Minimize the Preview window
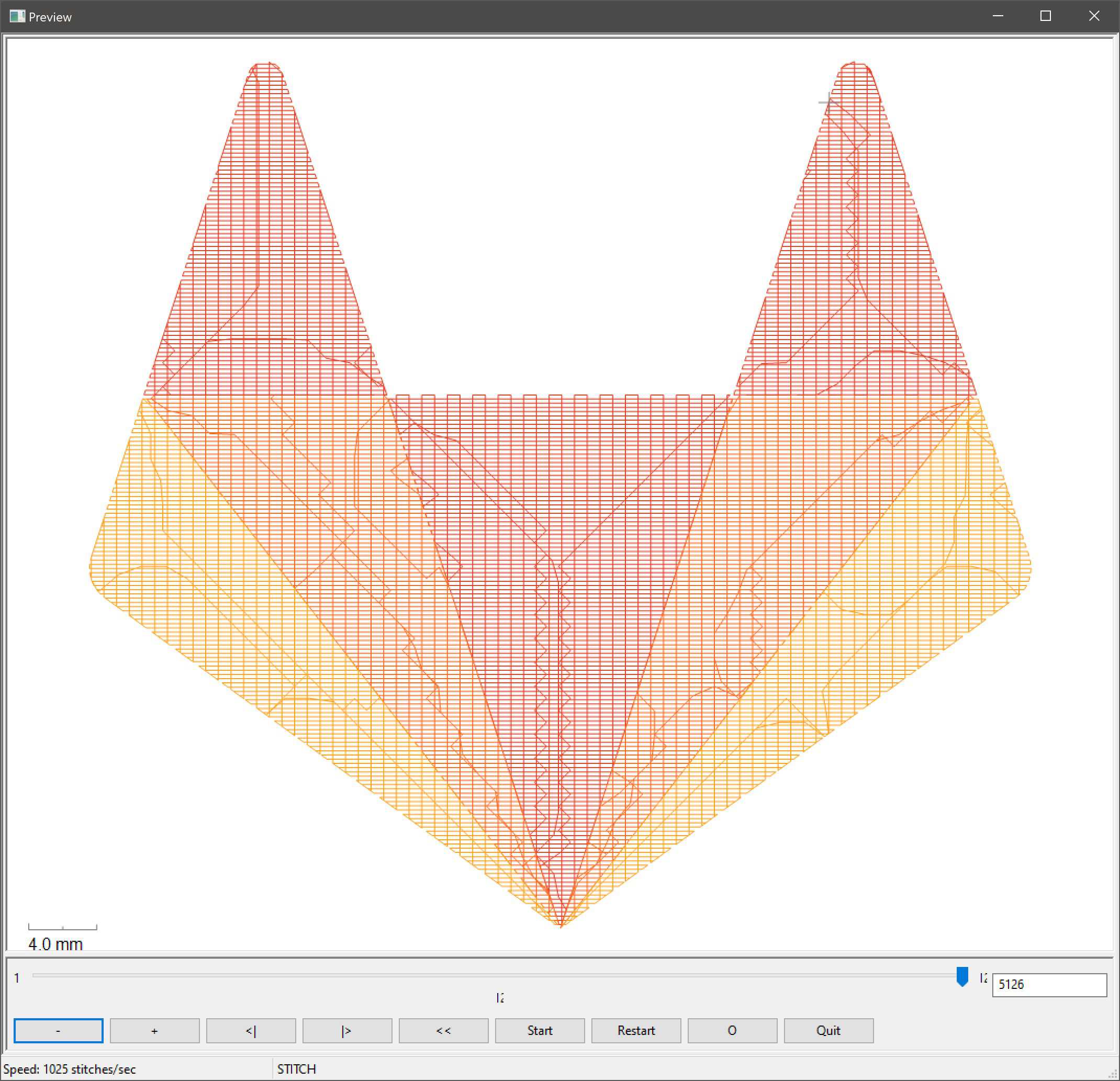Viewport: 1120px width, 1081px height. click(x=998, y=16)
